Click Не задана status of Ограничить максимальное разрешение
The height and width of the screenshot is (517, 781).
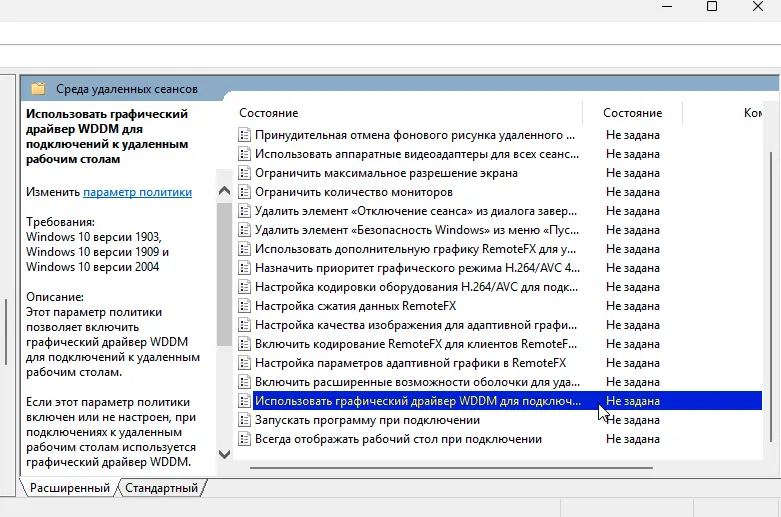pos(633,173)
